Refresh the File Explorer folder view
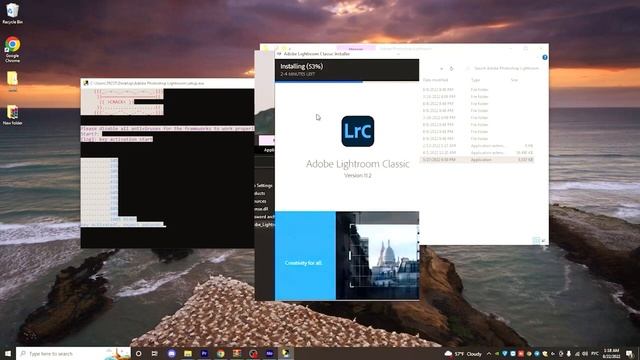This screenshot has width=640, height=360. pyautogui.click(x=451, y=69)
